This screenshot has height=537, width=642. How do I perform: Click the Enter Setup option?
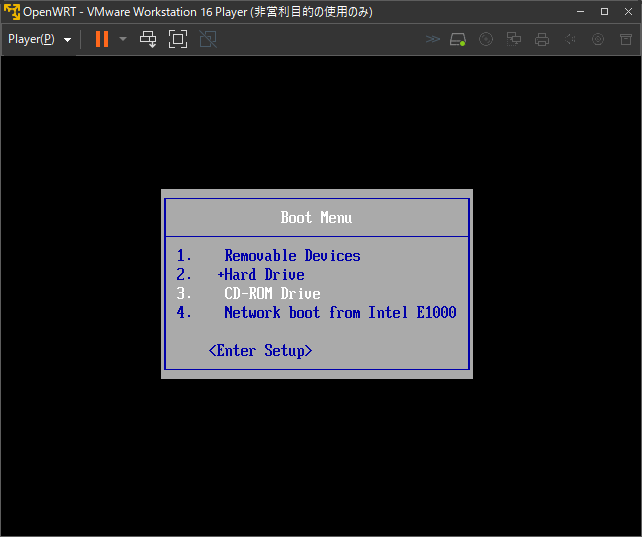click(x=260, y=351)
